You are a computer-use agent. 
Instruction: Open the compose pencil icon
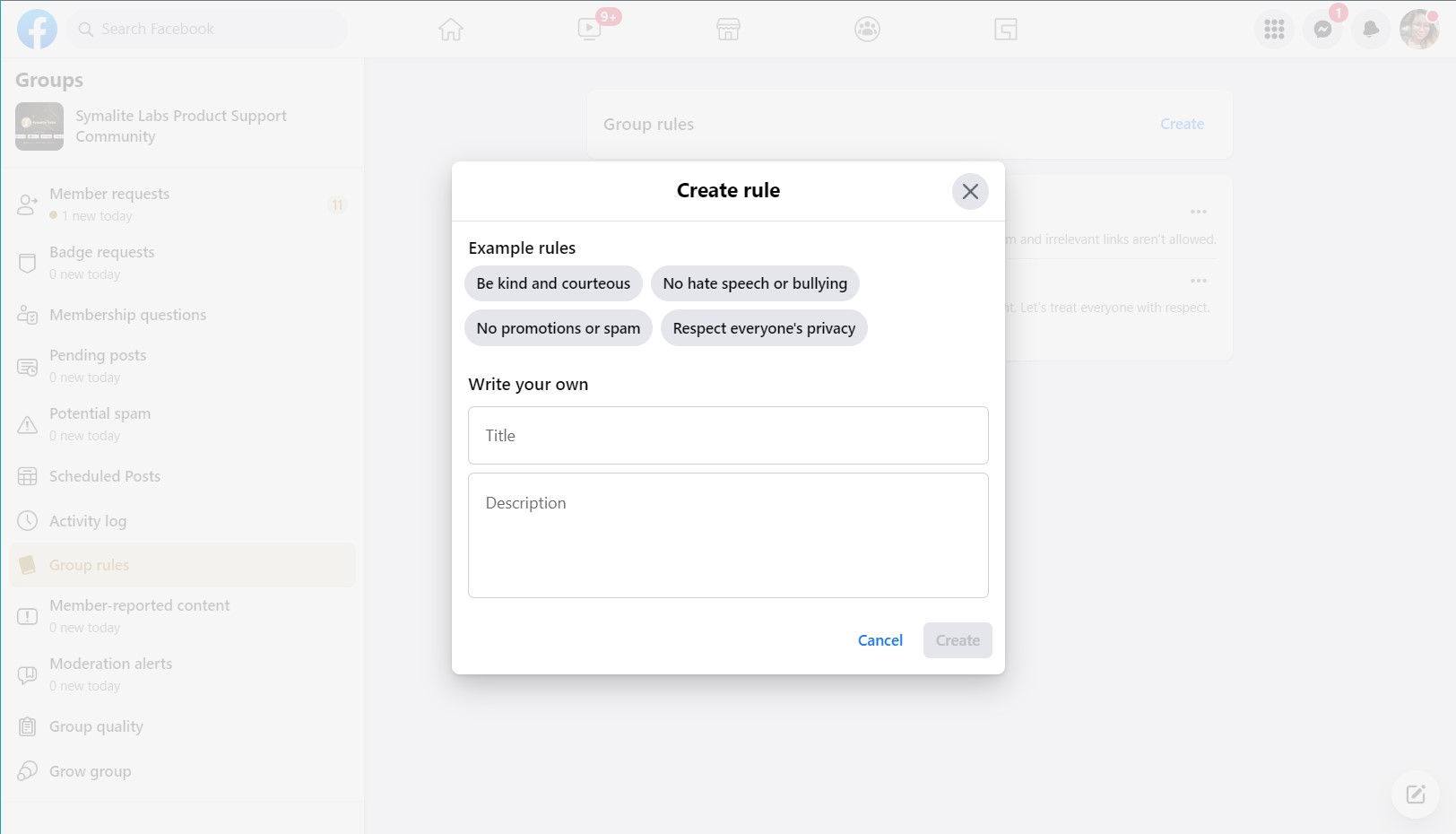[x=1415, y=795]
